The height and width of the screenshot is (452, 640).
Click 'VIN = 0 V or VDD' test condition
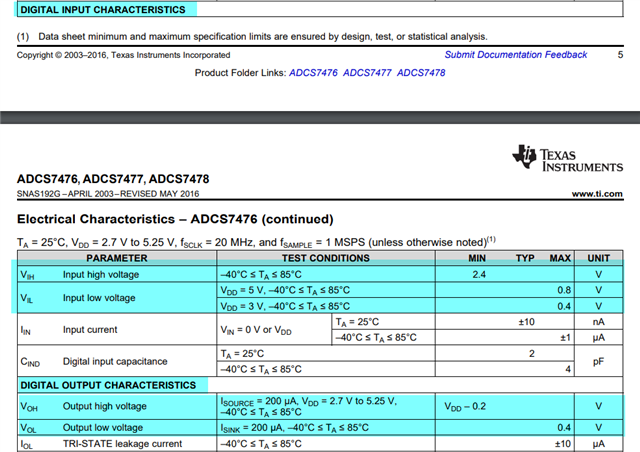(256, 330)
